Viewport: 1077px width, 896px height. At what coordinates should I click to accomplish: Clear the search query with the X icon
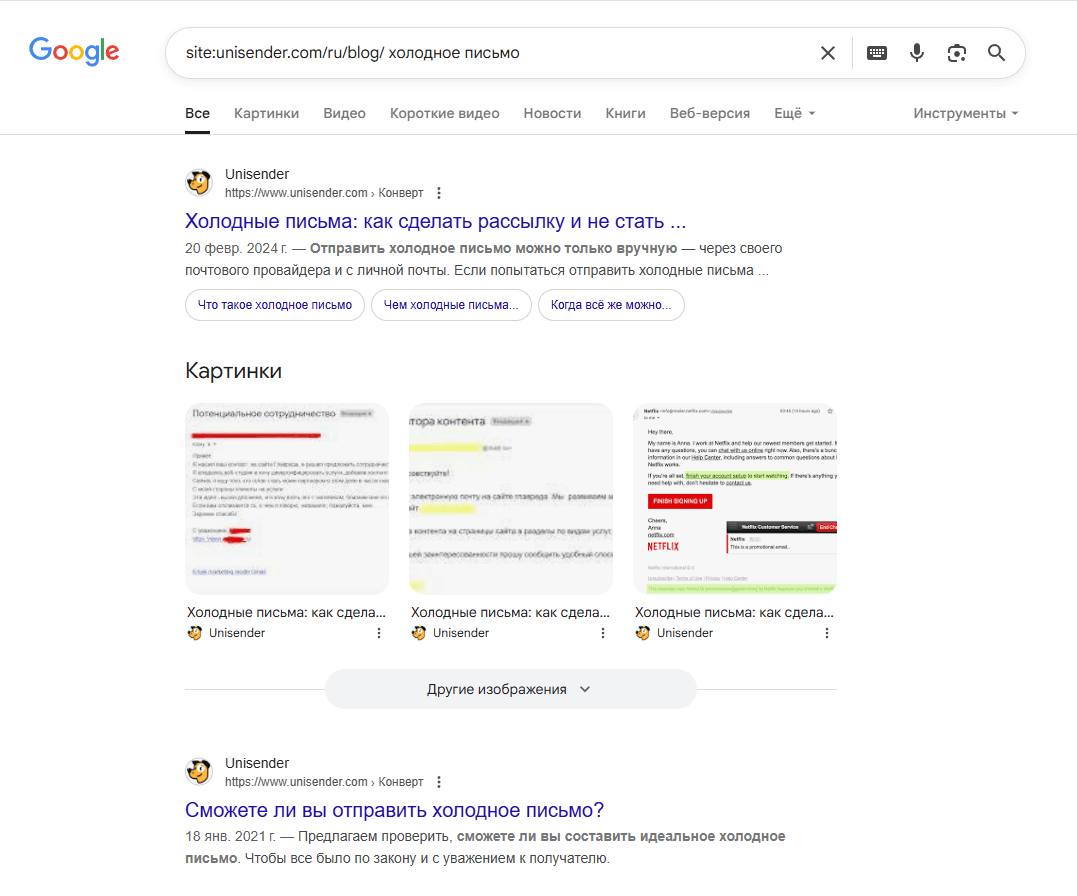828,53
